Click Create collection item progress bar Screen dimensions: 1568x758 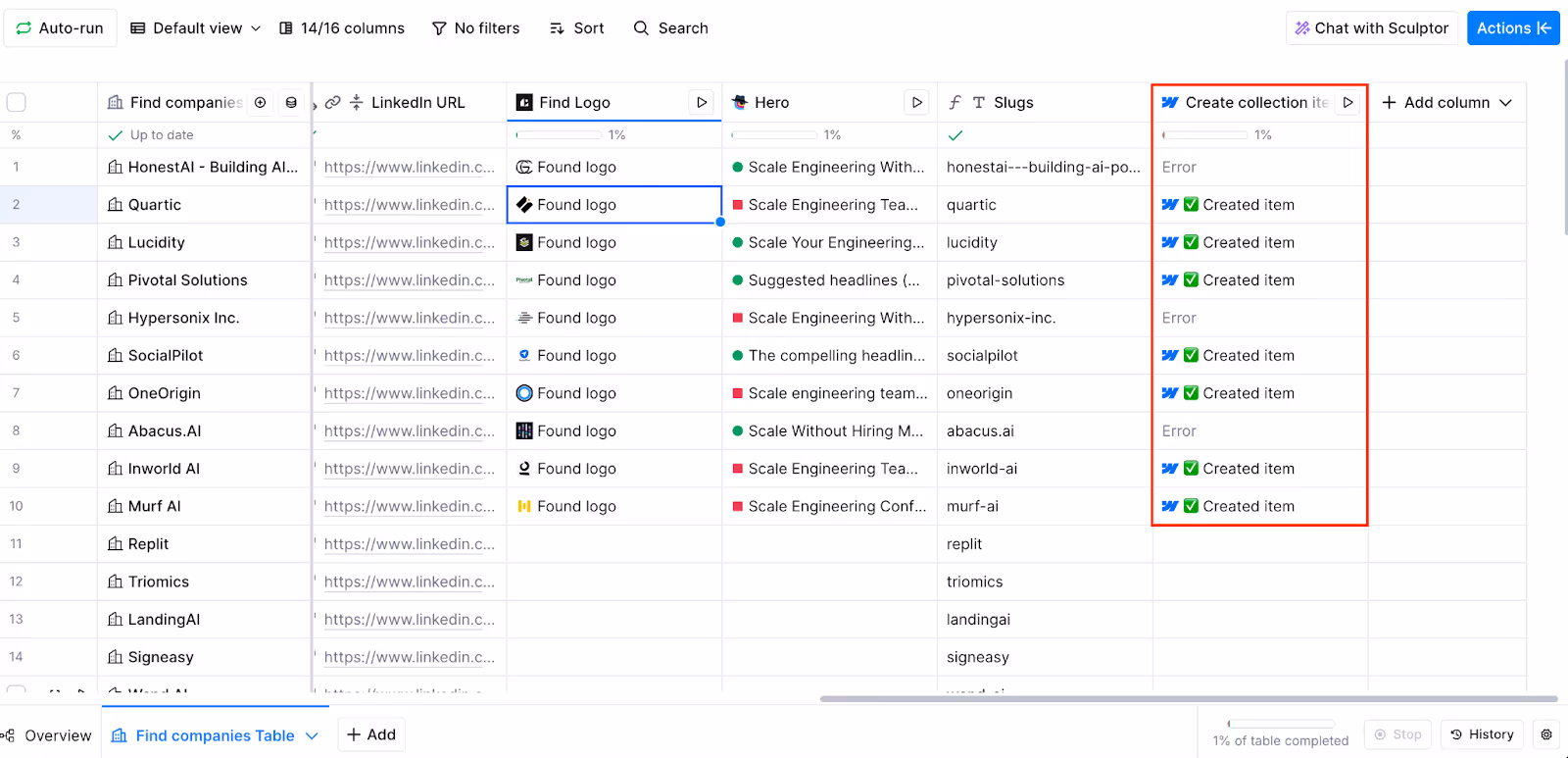click(x=1205, y=134)
